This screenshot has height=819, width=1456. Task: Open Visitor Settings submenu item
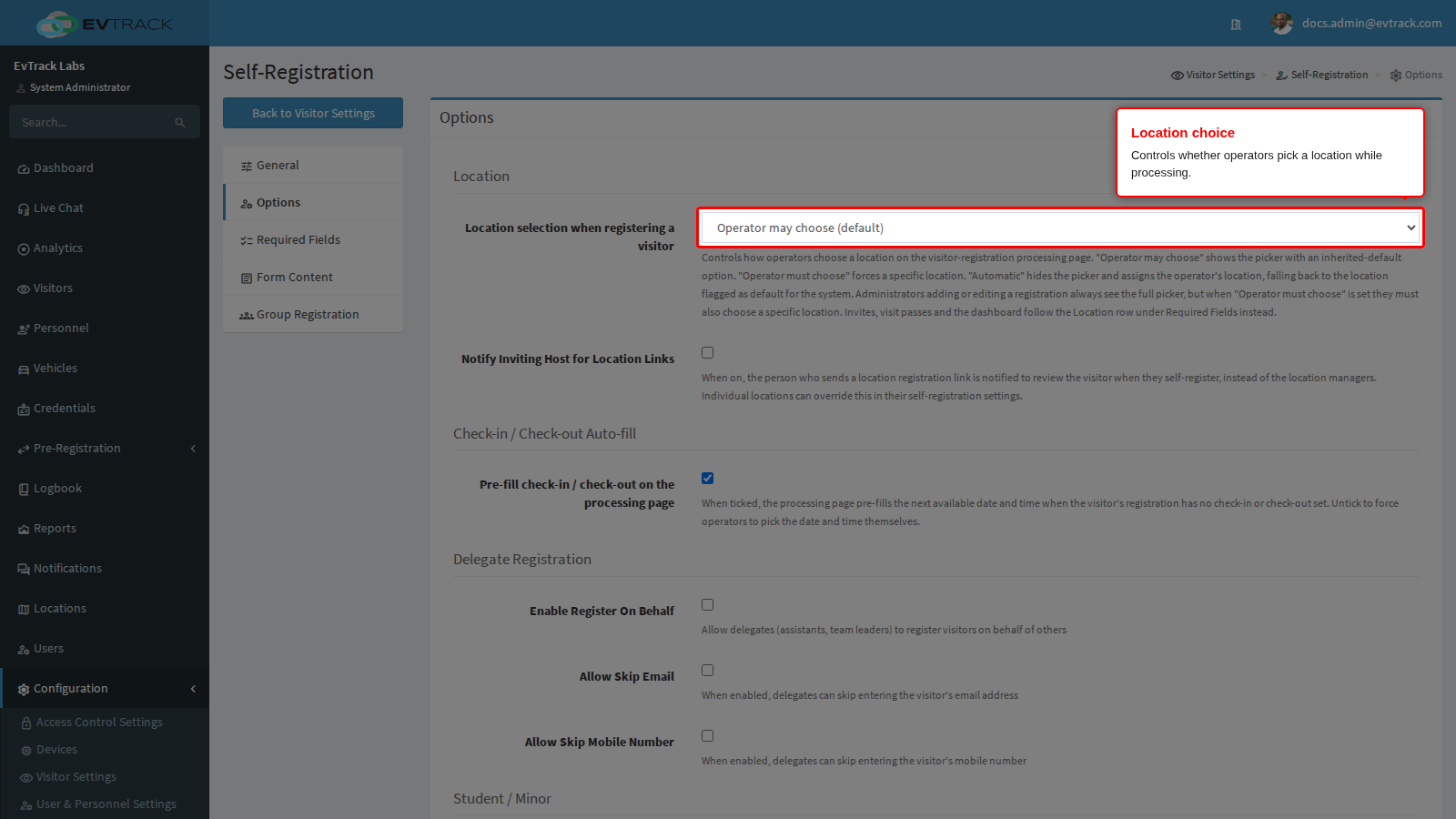[x=105, y=777]
